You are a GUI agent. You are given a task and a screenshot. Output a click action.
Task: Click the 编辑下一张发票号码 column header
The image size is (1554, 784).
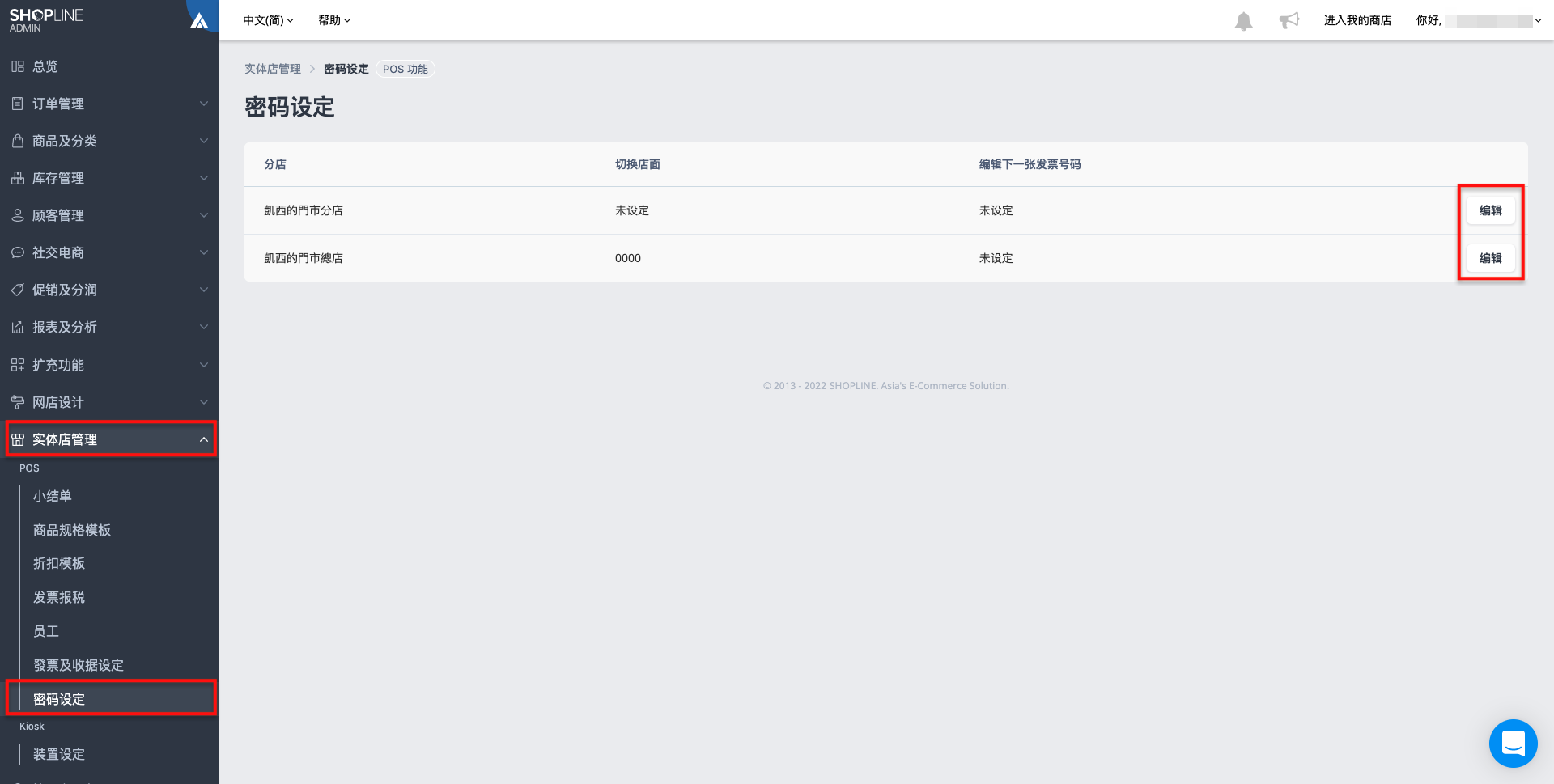(1030, 164)
